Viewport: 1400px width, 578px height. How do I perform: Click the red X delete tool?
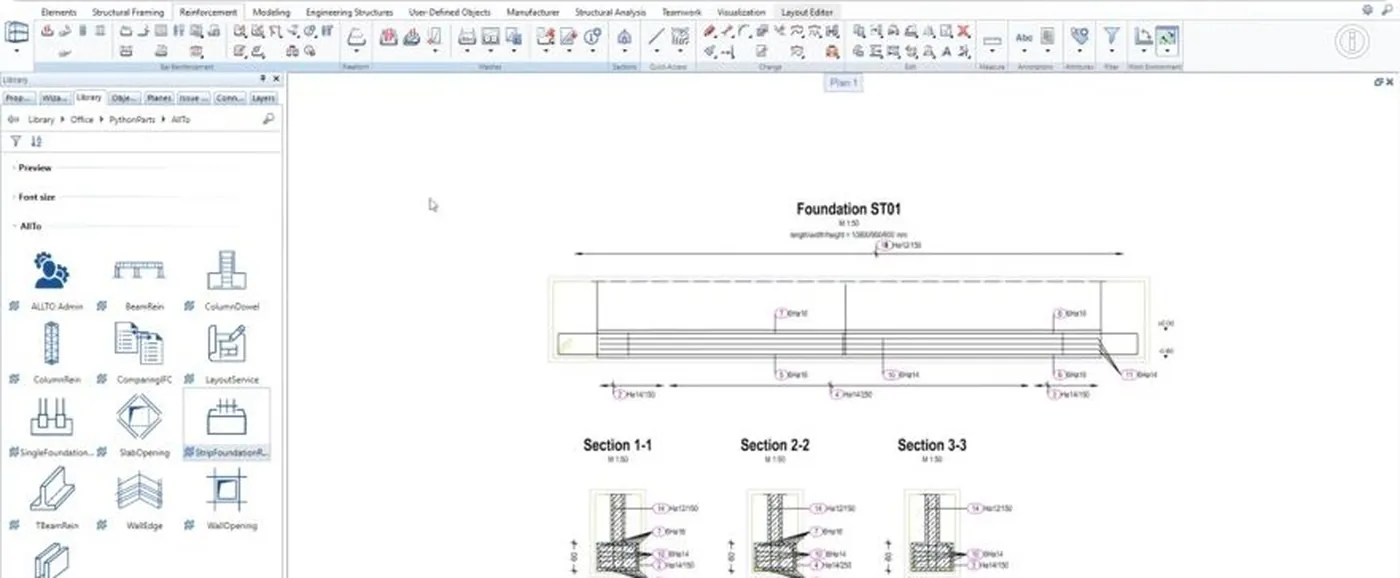963,32
